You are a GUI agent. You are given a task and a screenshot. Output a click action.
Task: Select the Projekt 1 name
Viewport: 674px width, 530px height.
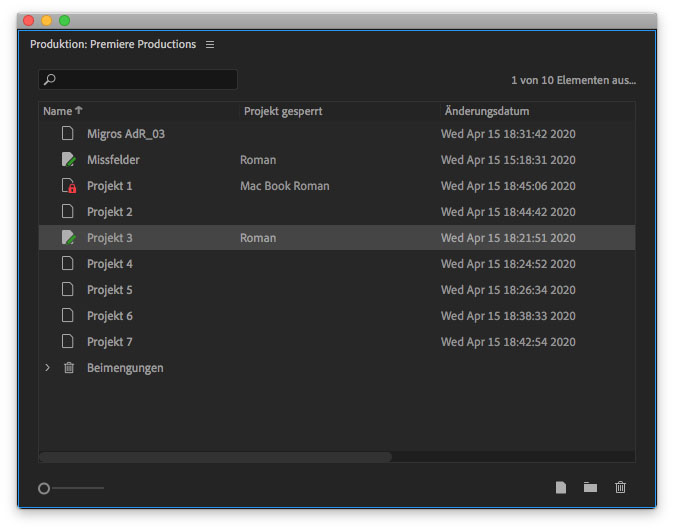pos(110,186)
